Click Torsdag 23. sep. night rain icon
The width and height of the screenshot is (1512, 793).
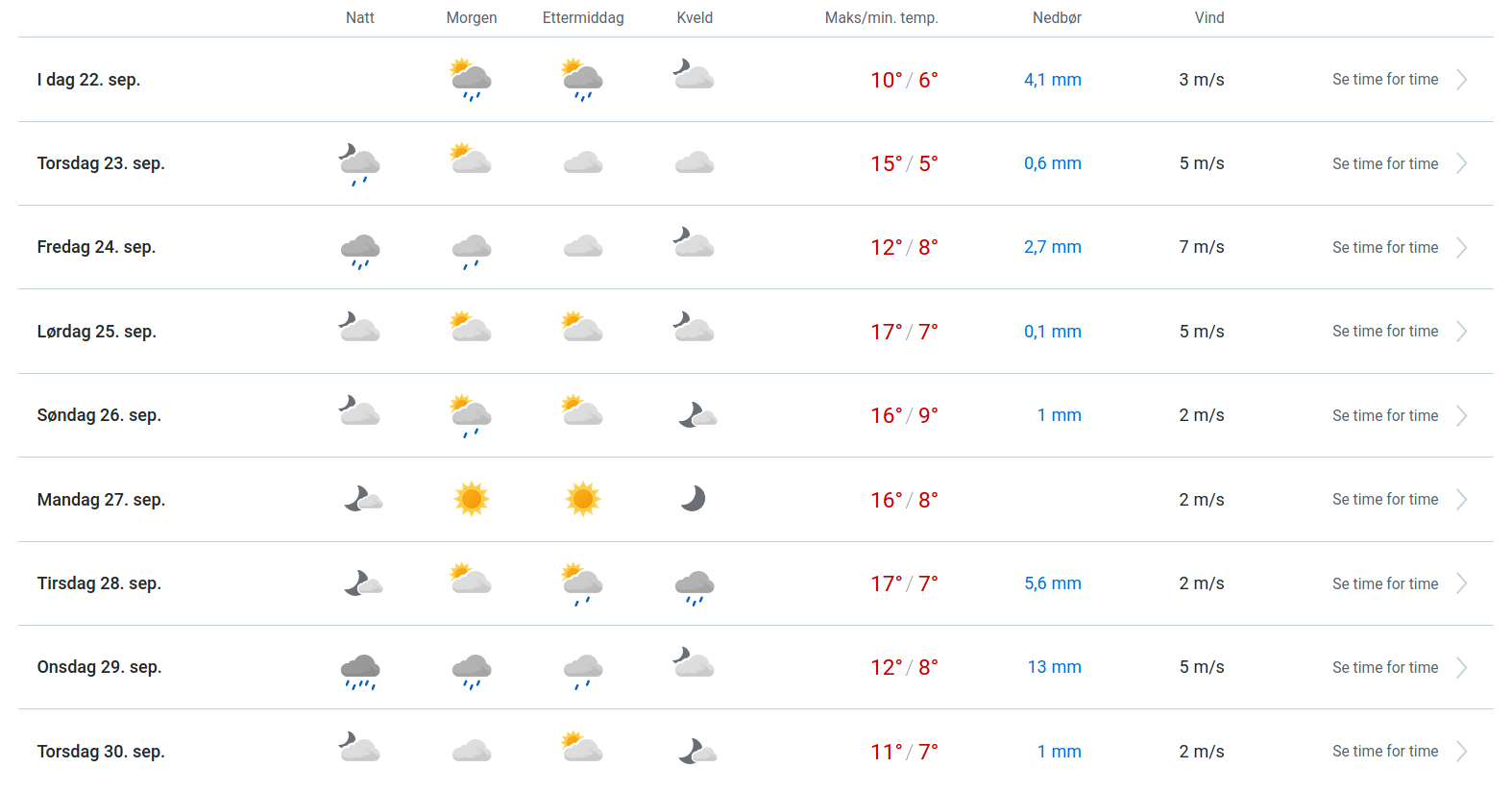(x=360, y=163)
